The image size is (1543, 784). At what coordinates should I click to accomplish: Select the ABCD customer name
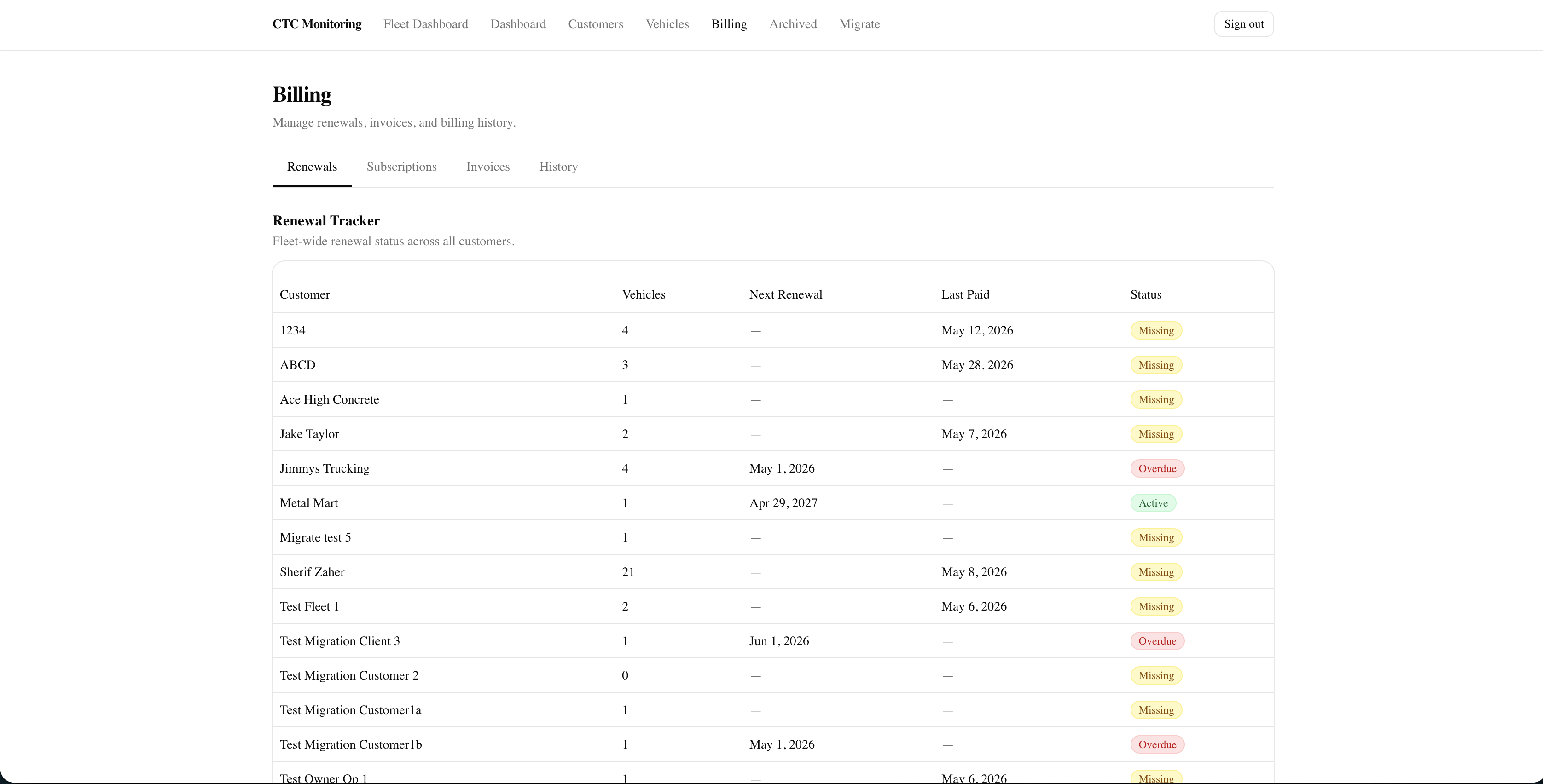(x=298, y=364)
